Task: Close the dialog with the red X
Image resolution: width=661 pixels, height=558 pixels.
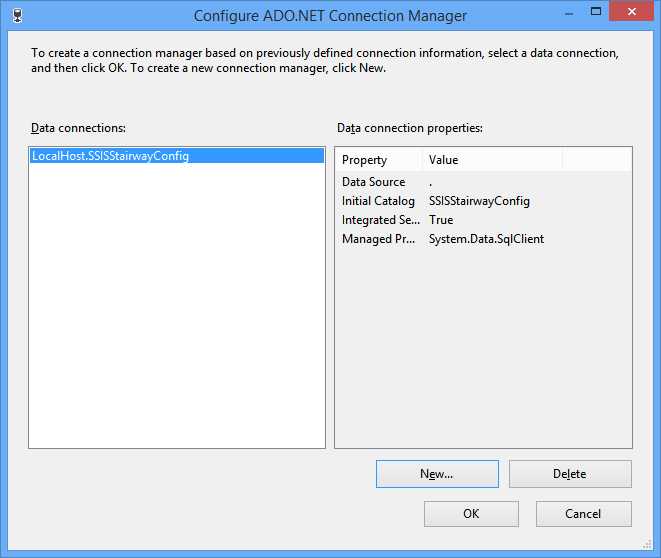Action: [631, 11]
